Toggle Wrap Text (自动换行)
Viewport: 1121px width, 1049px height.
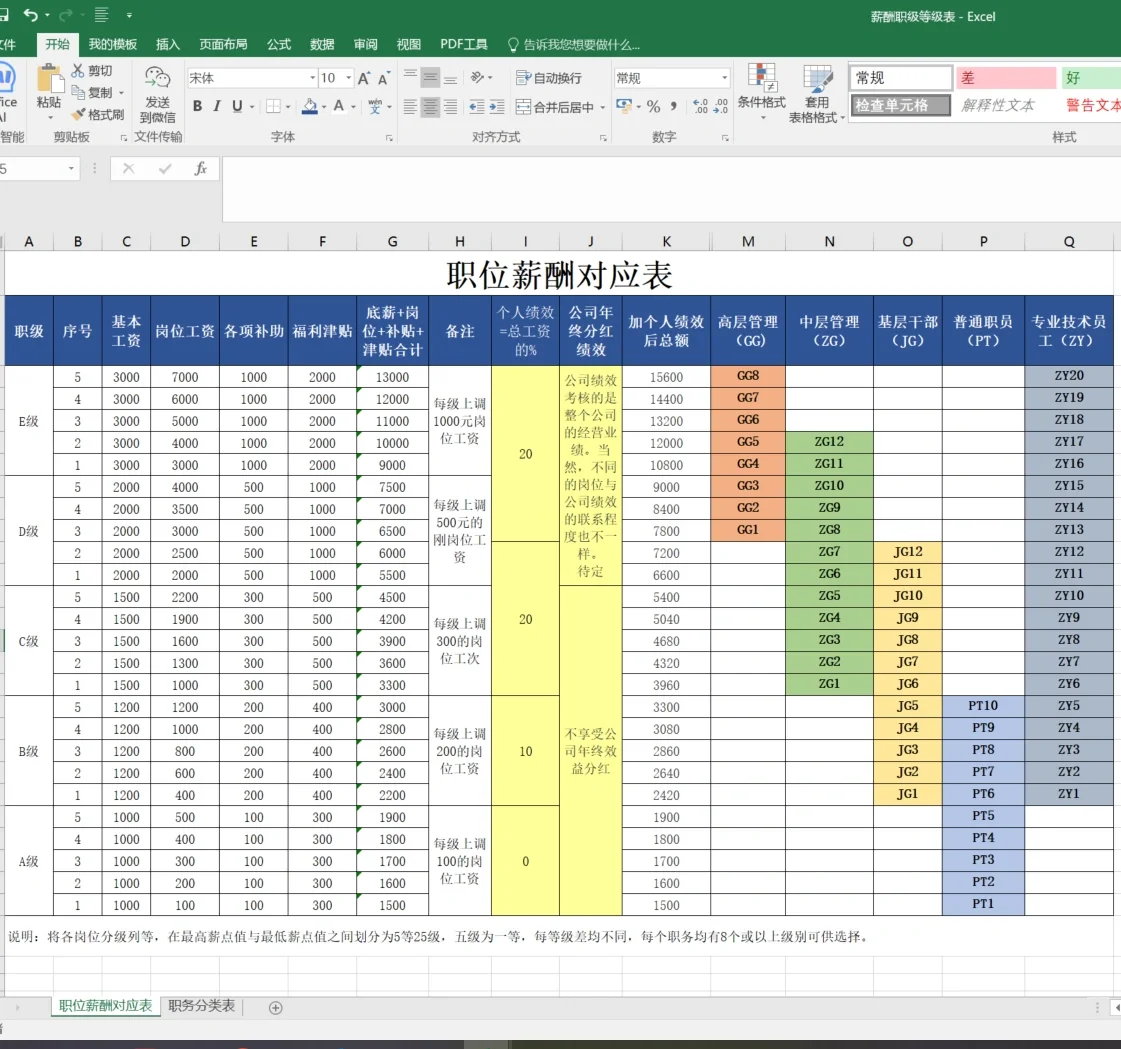(x=549, y=77)
